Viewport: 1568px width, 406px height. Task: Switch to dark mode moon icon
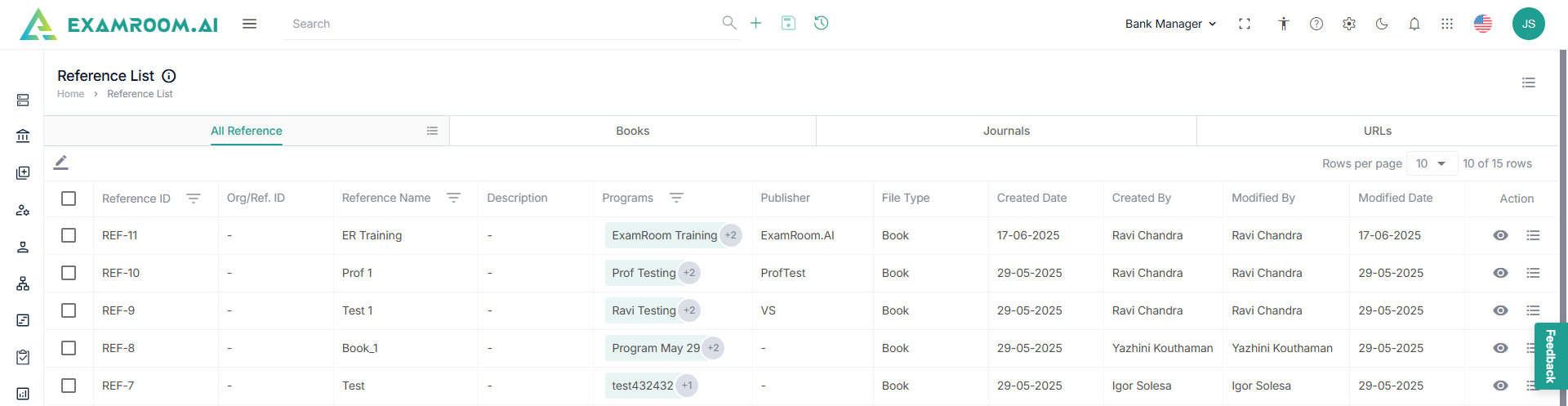tap(1382, 24)
